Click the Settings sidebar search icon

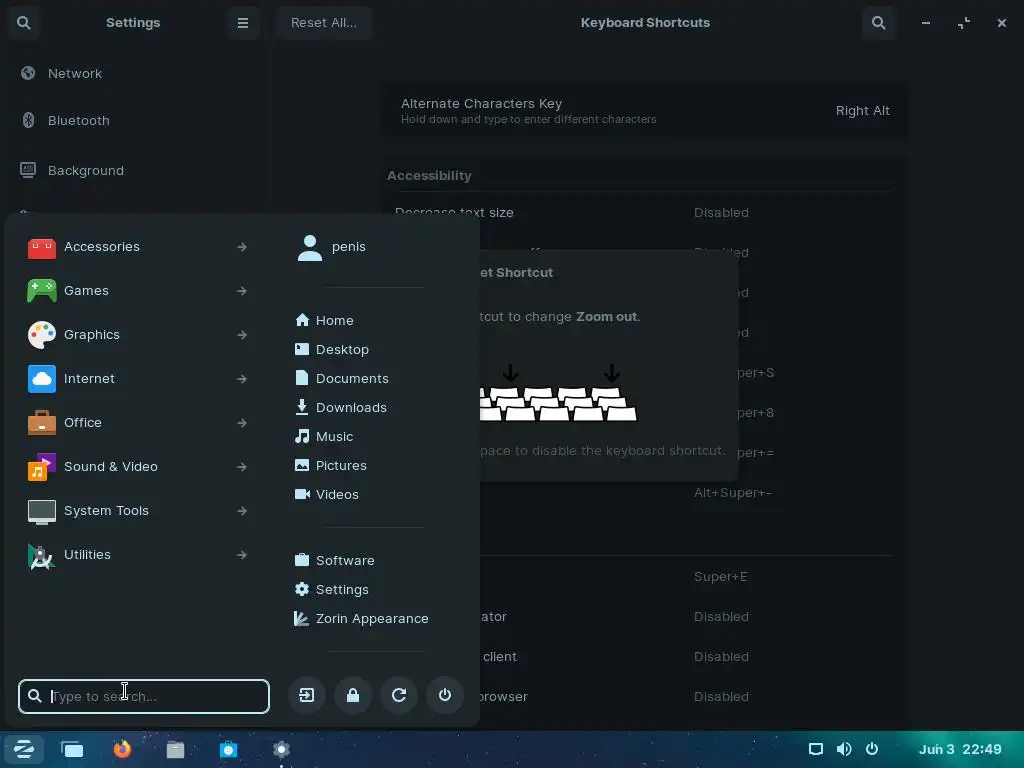[24, 23]
